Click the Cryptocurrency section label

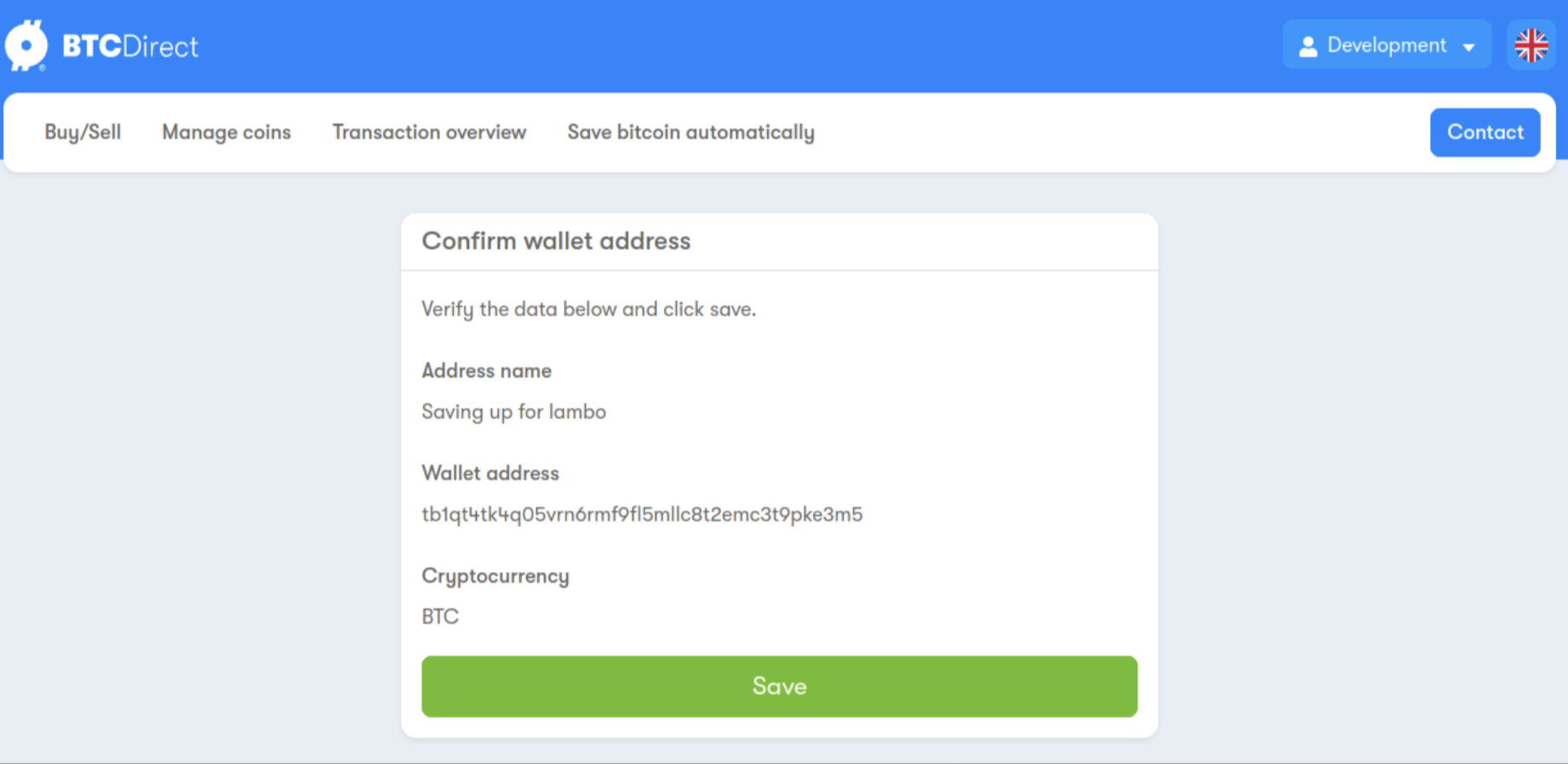(x=495, y=576)
